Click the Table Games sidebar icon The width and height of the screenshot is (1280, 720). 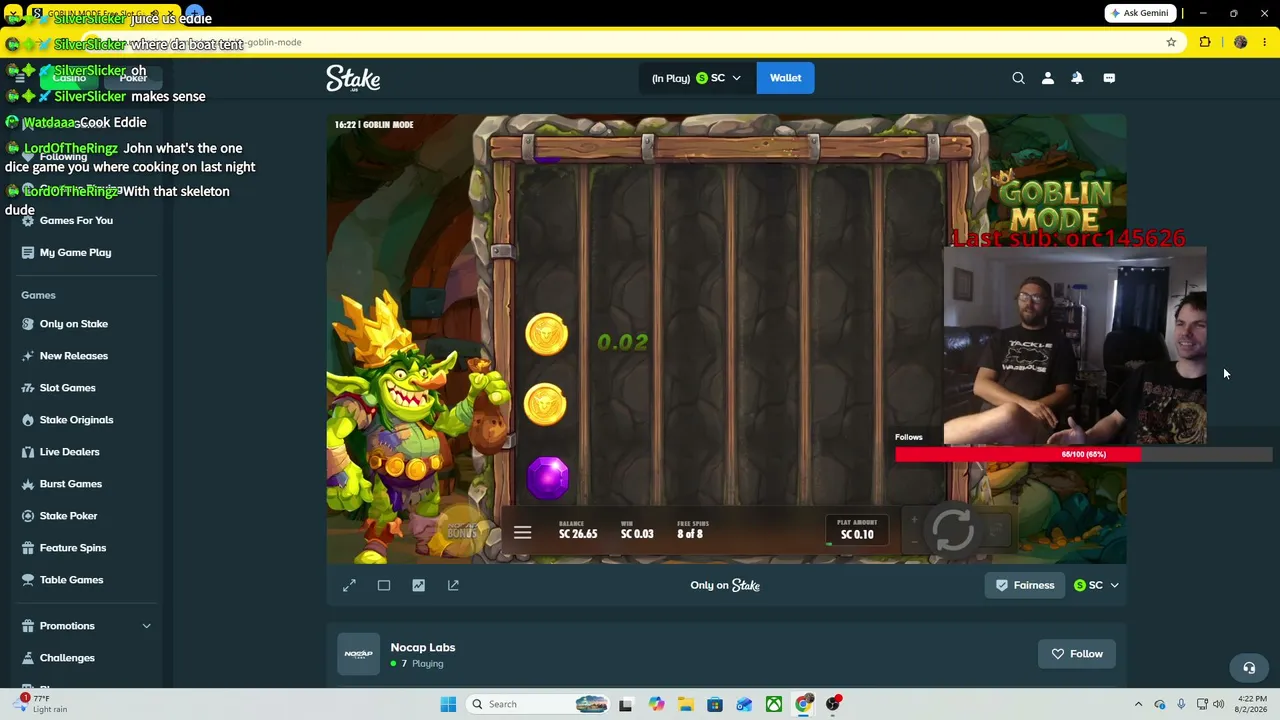(28, 580)
